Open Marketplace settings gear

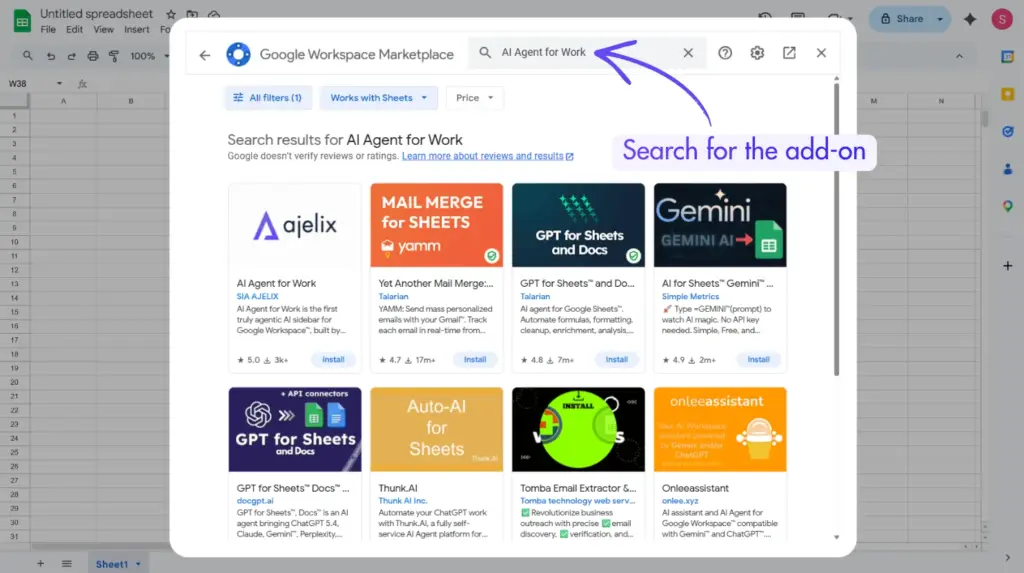point(757,53)
